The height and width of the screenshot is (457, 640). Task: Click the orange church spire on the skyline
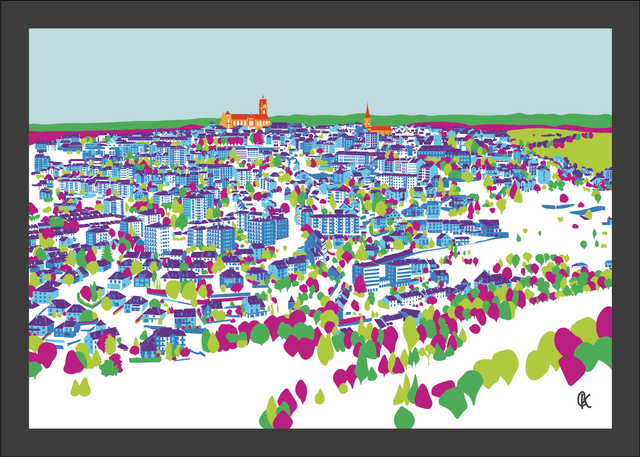coord(368,118)
